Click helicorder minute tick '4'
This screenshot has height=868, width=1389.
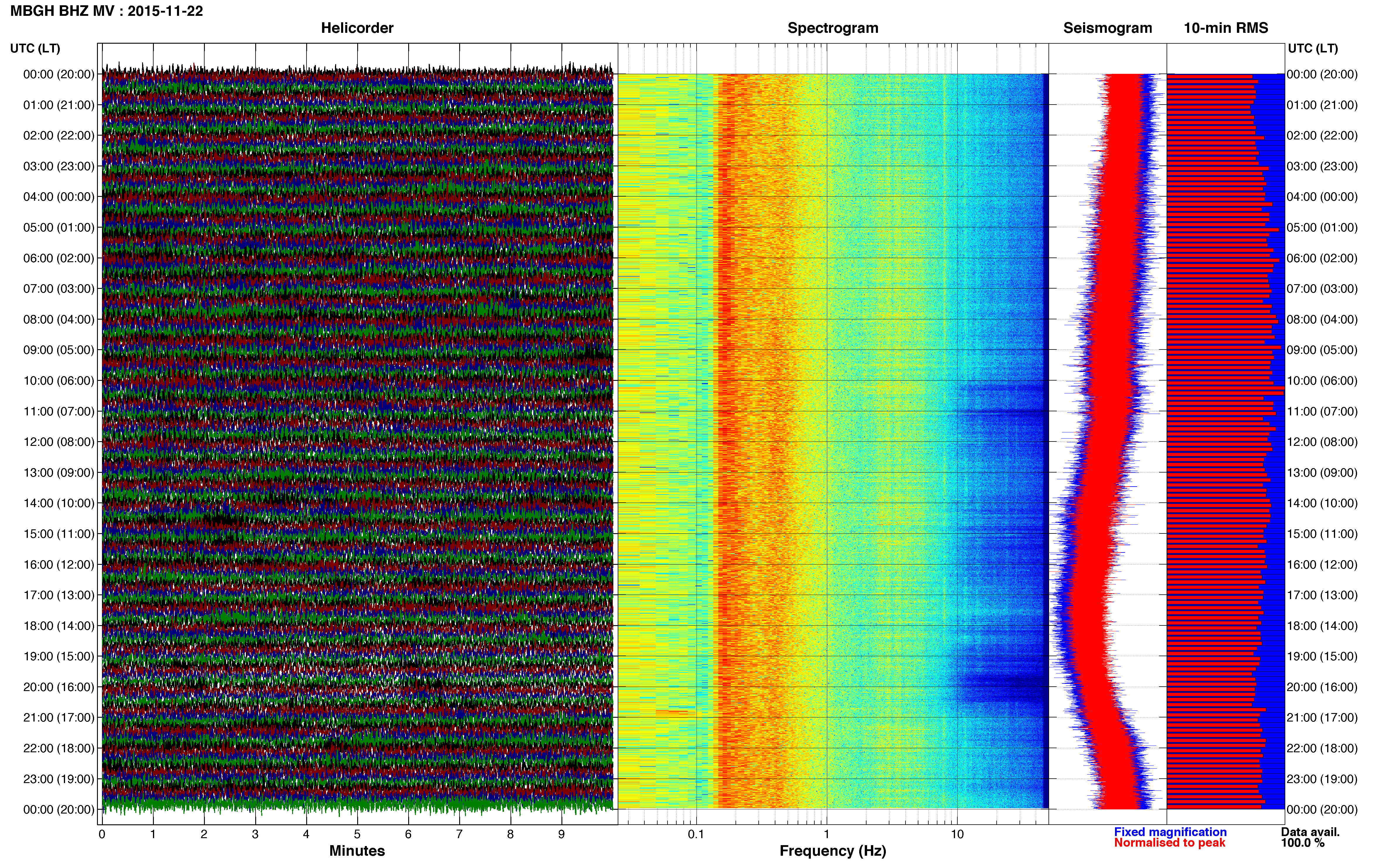click(x=306, y=835)
